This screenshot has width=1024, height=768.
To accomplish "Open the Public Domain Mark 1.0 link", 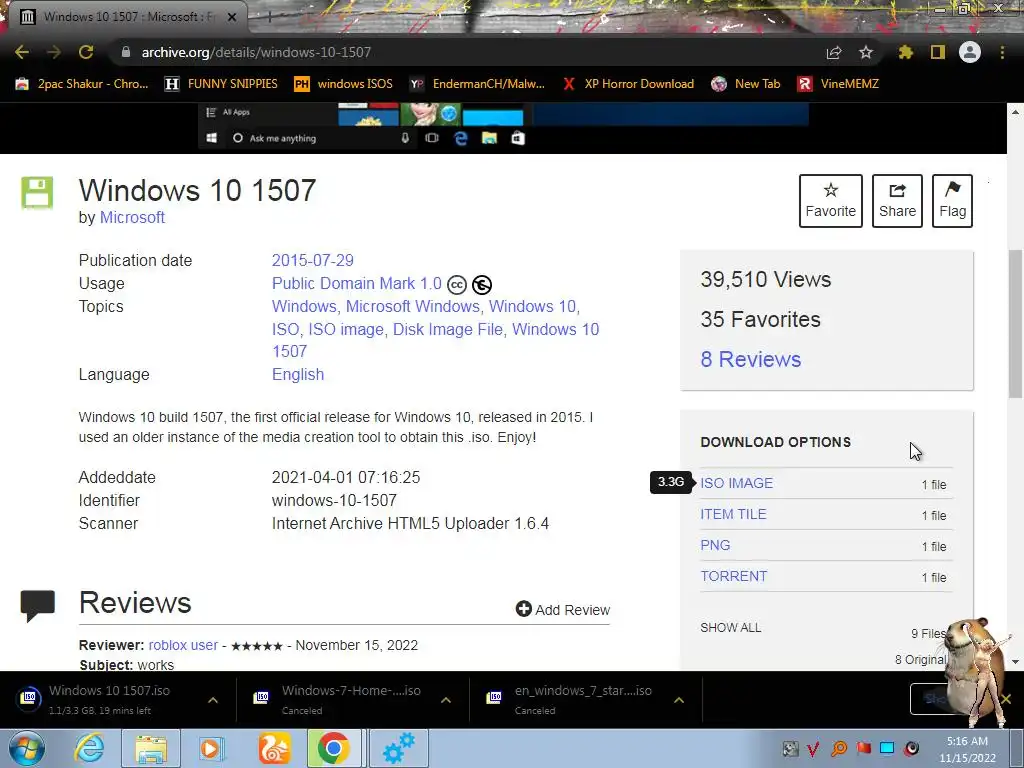I will 357,283.
